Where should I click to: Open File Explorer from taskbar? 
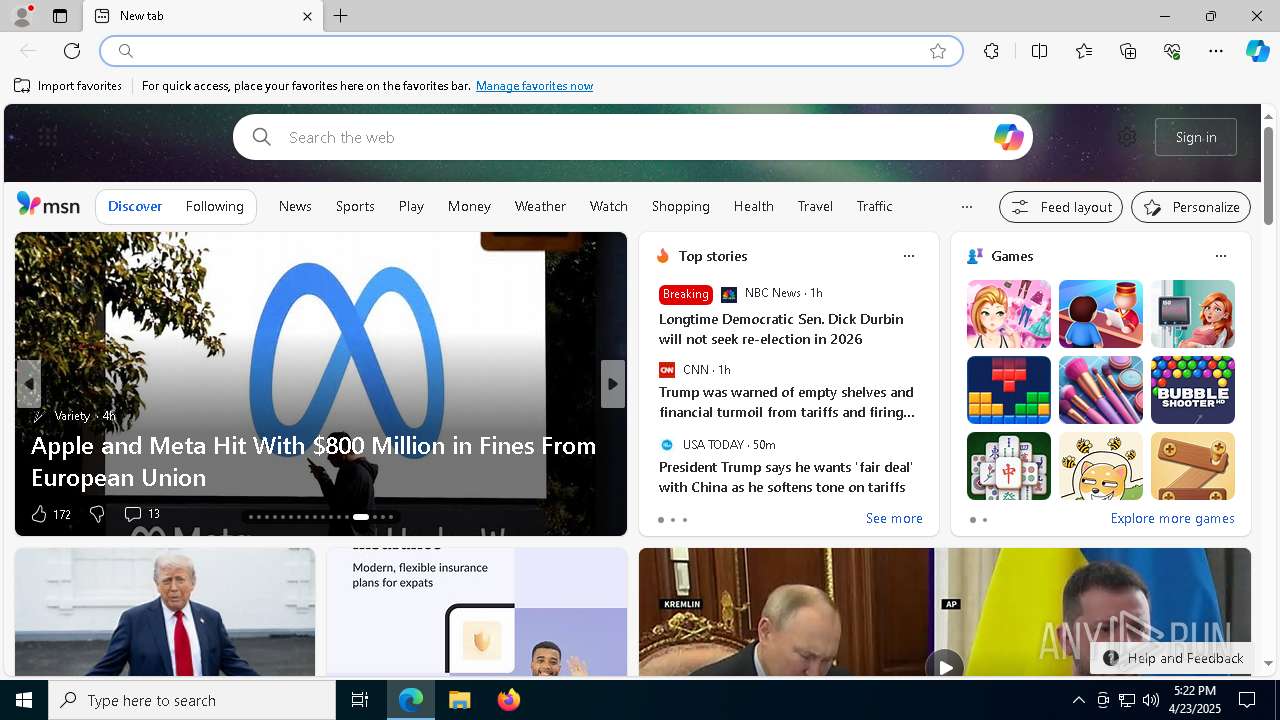click(460, 700)
